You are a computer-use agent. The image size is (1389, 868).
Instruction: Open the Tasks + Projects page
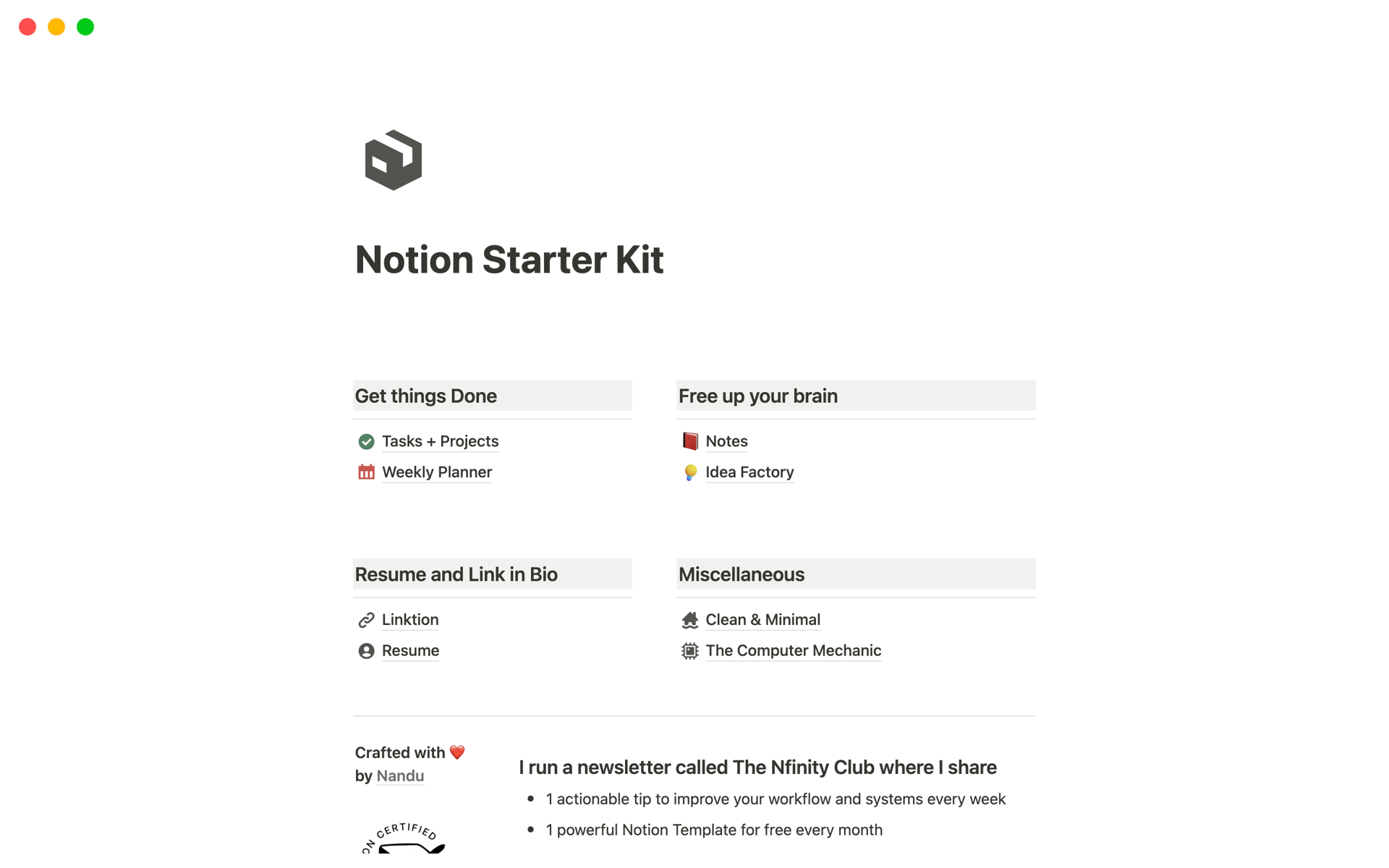tap(440, 441)
